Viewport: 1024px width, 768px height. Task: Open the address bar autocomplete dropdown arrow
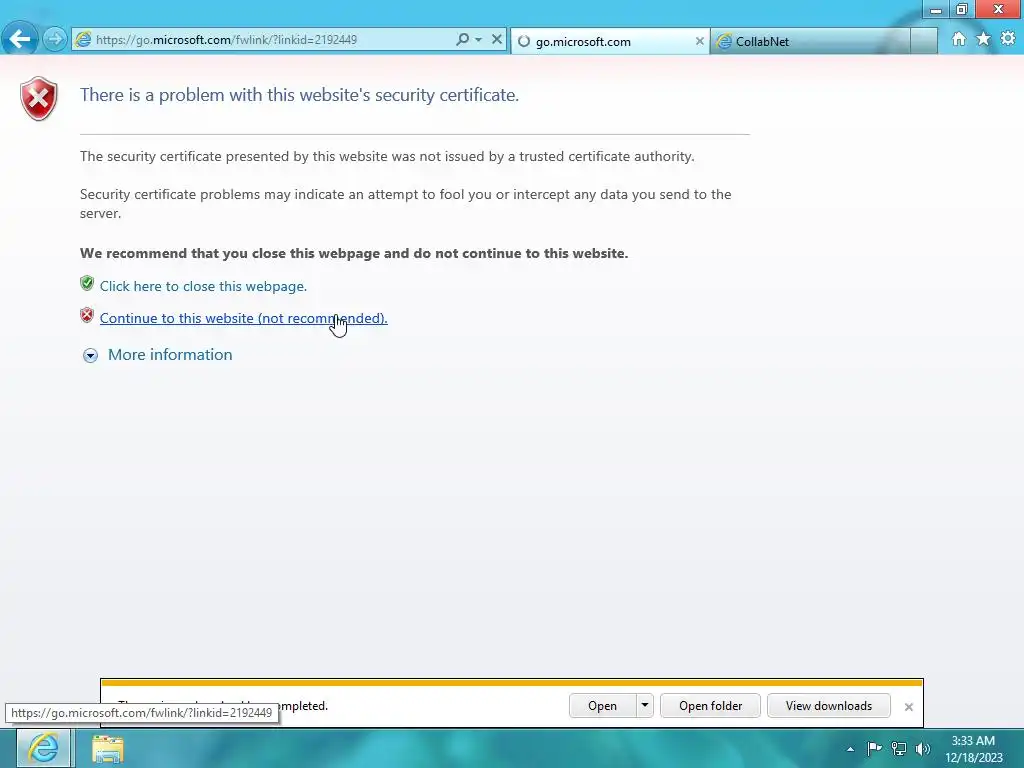(479, 40)
